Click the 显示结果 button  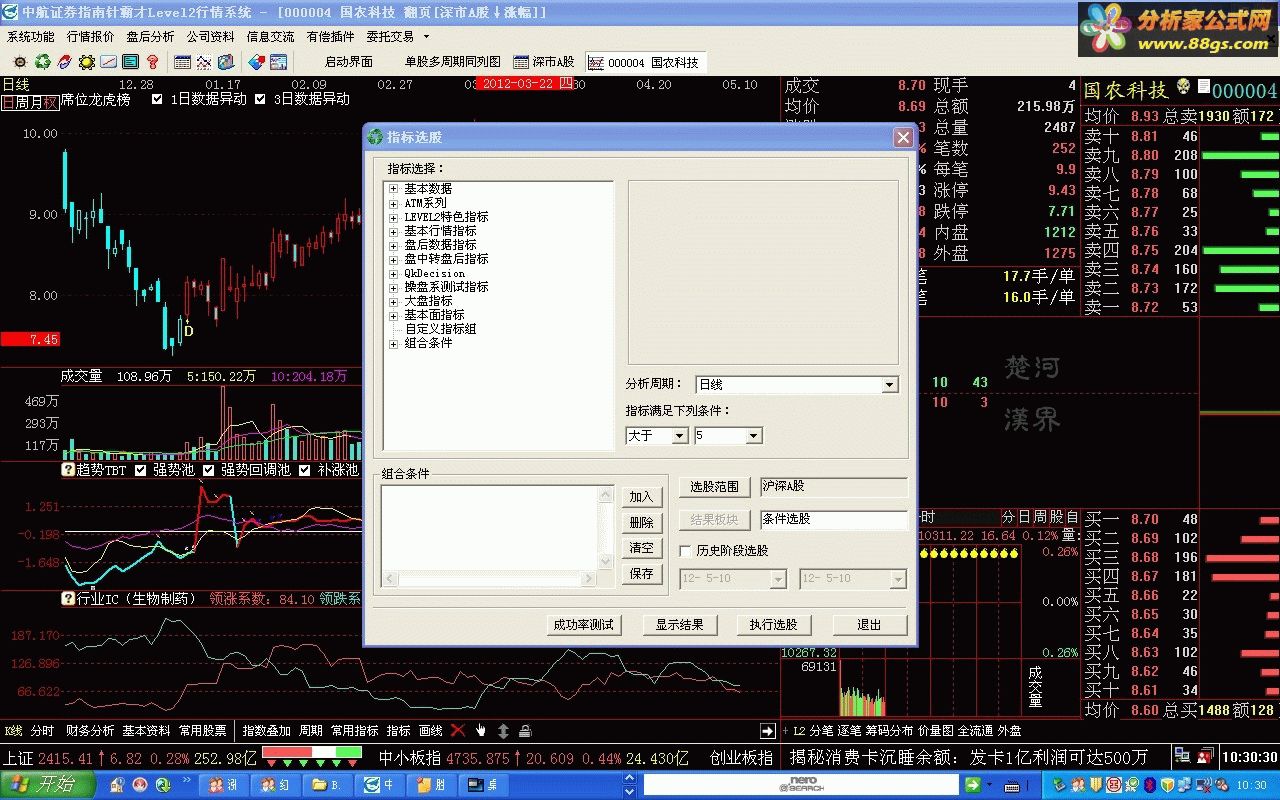(679, 625)
